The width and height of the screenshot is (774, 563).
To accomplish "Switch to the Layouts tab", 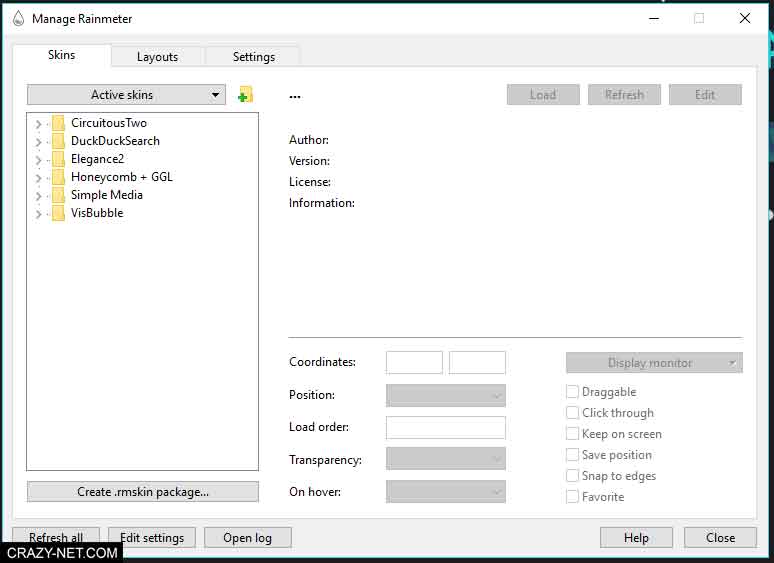I will [x=157, y=57].
